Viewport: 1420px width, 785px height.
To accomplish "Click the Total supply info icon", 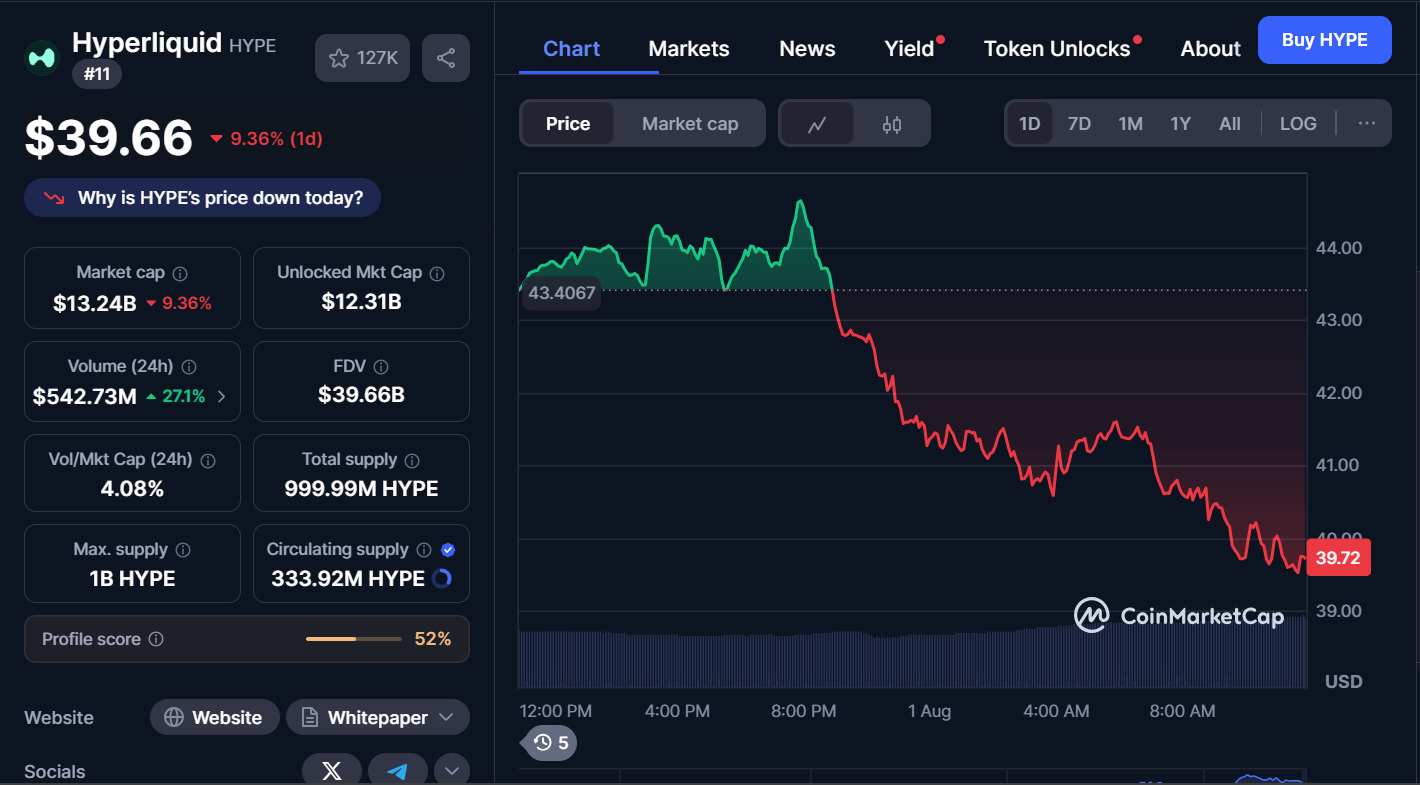I will [412, 460].
